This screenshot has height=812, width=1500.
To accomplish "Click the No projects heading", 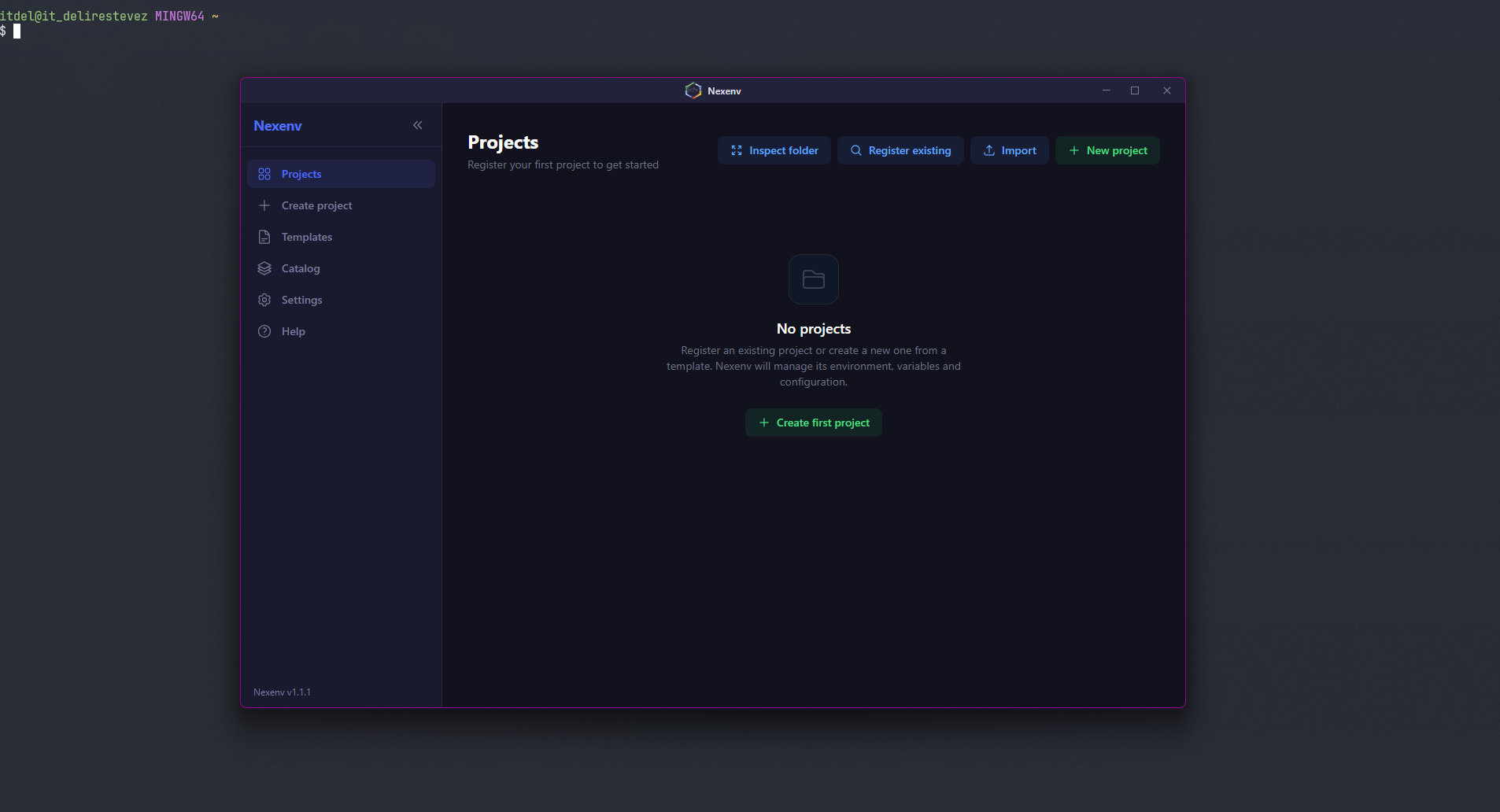I will (x=814, y=329).
